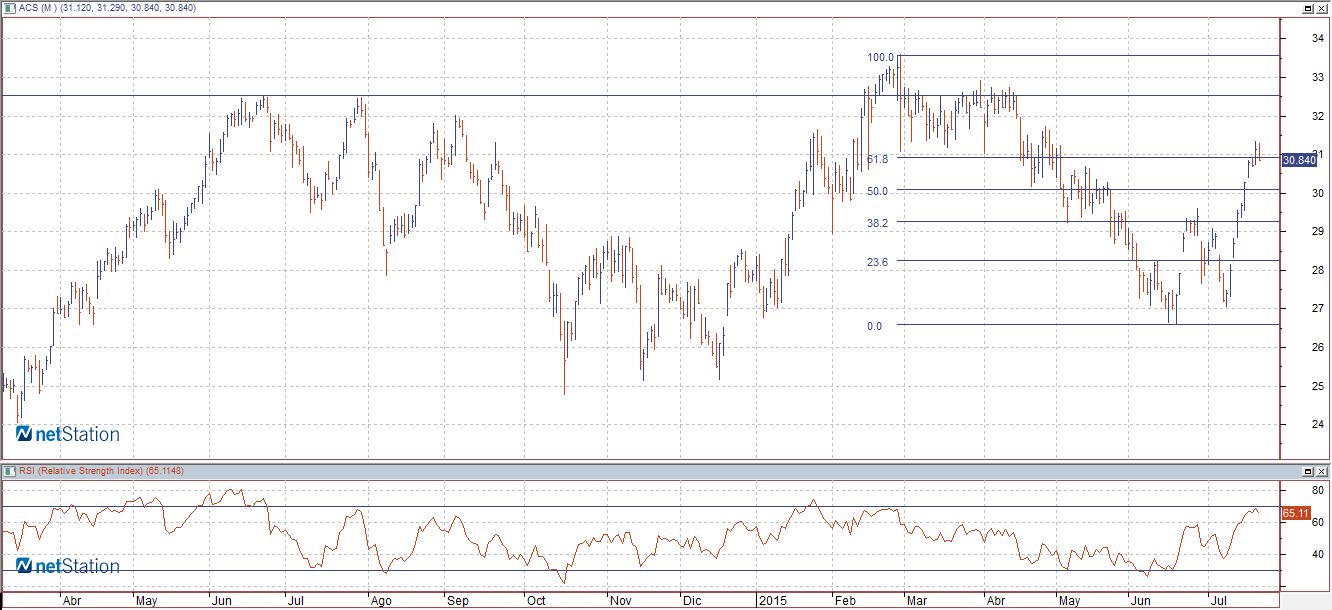
Task: Select the 23.6 Fibonacci level label
Action: (878, 261)
